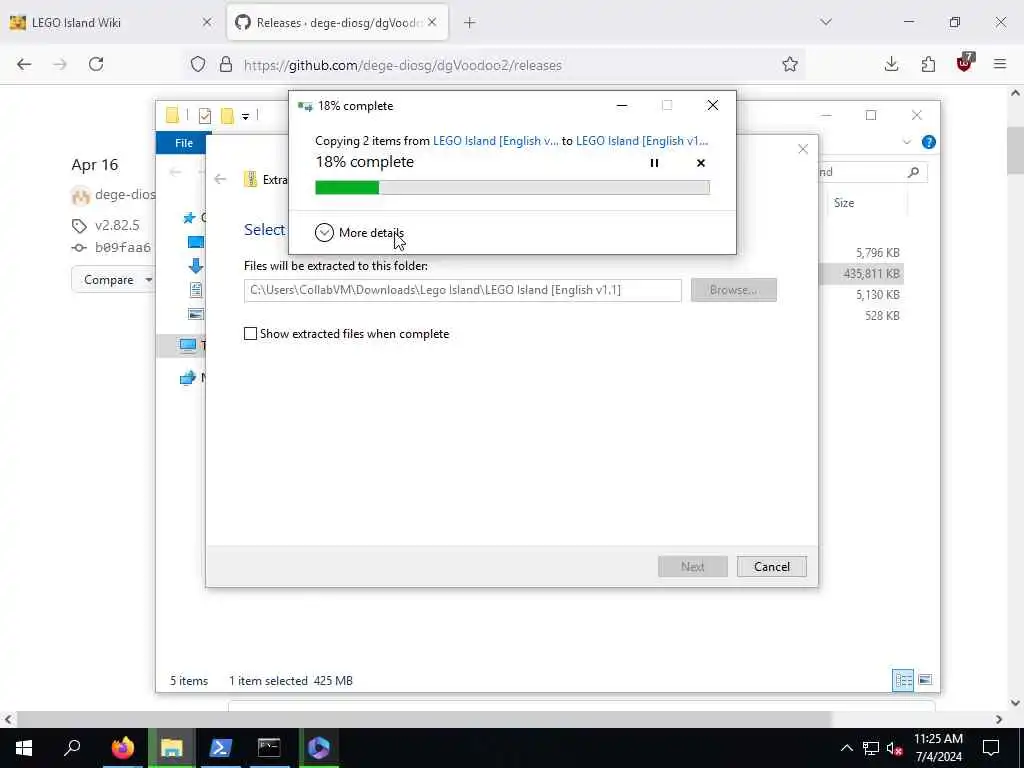Go back in Firefox
The width and height of the screenshot is (1024, 768).
pos(24,64)
